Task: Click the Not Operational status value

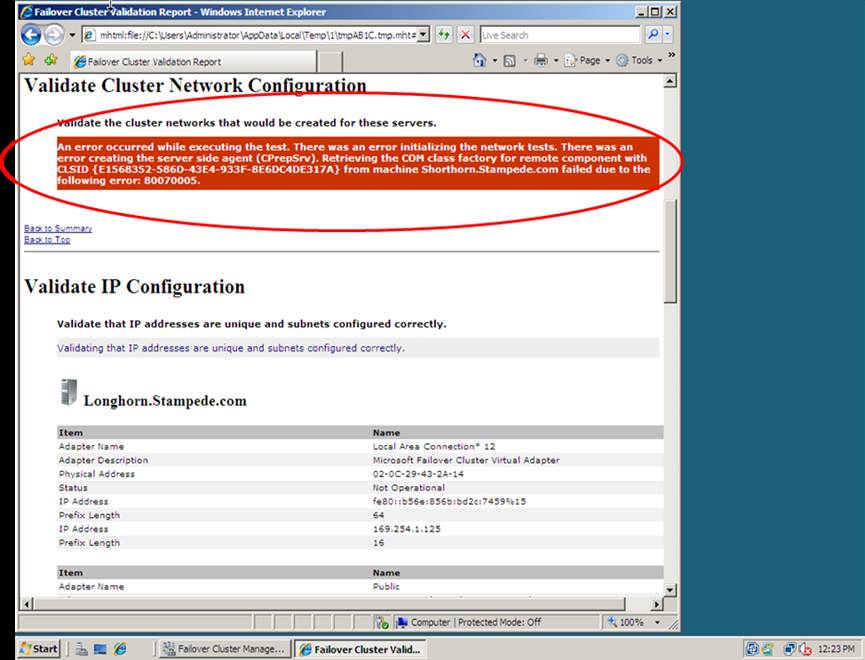Action: click(409, 488)
